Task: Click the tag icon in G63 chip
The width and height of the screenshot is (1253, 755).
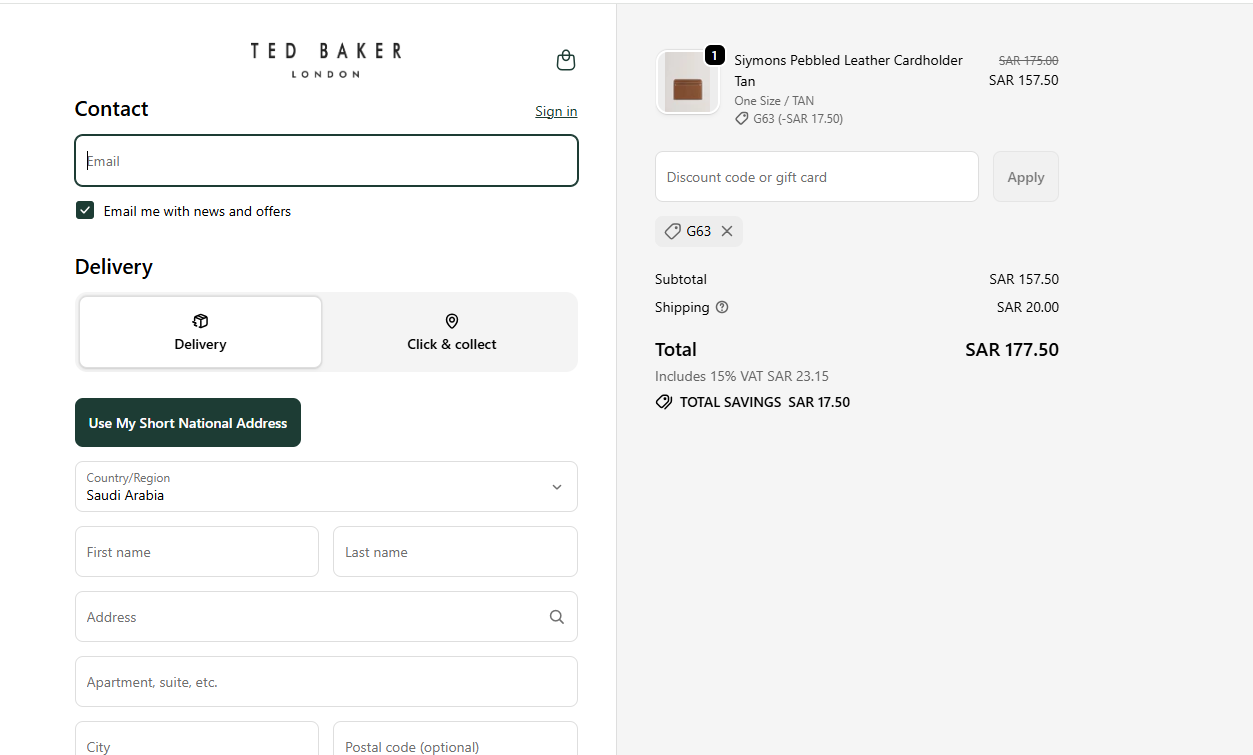Action: click(673, 231)
